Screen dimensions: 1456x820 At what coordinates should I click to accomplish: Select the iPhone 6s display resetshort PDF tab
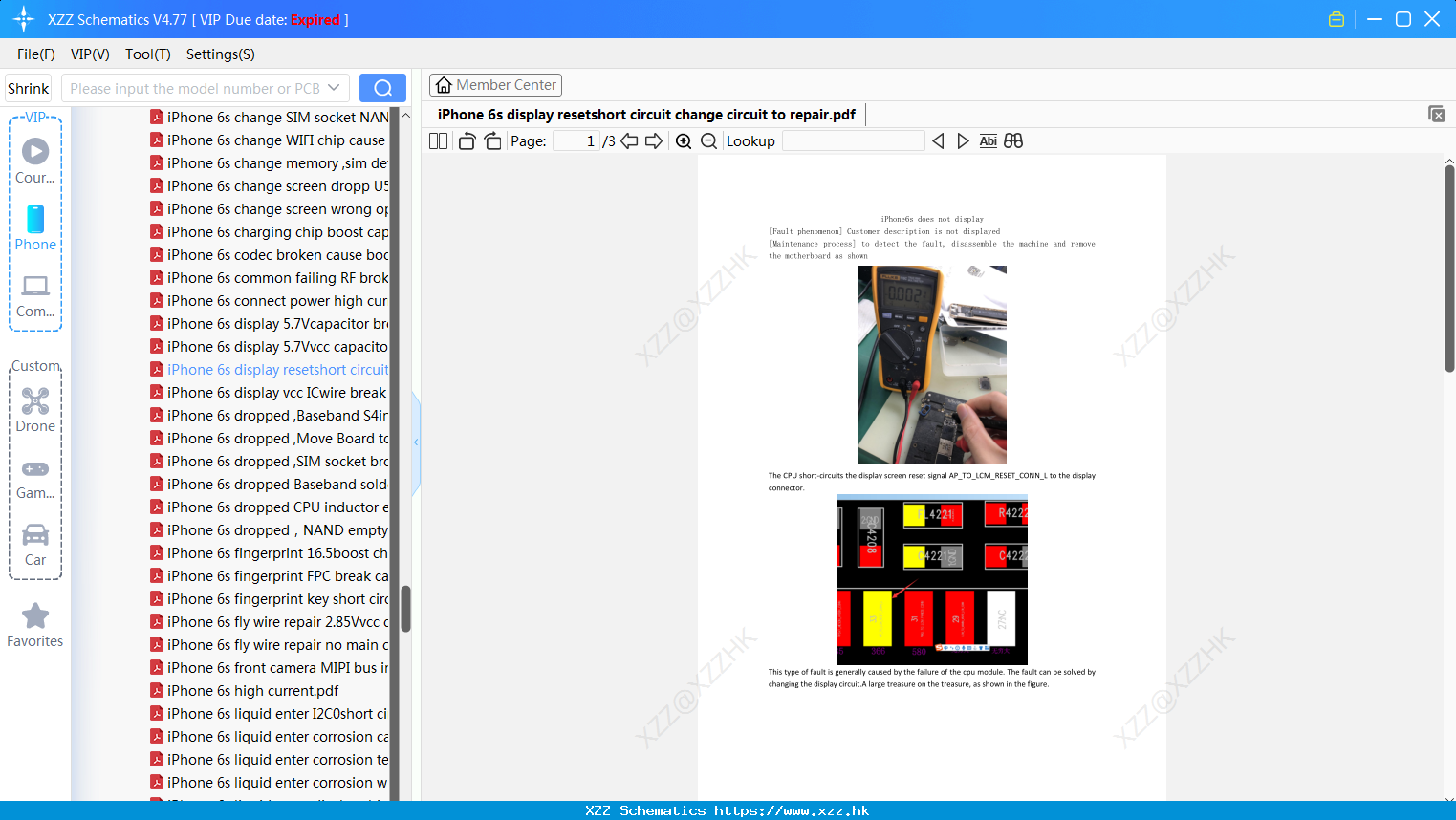point(646,115)
